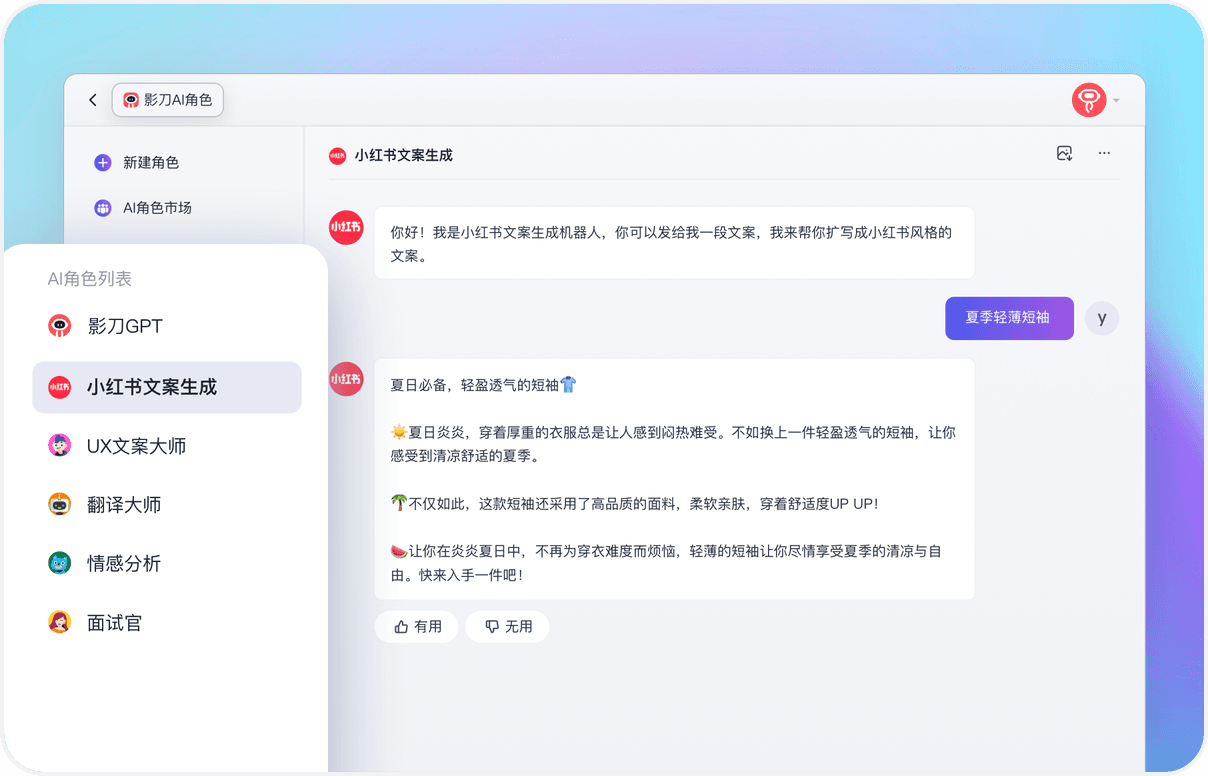Open the three-dot more options menu
Viewport: 1208px width, 776px height.
coord(1104,153)
